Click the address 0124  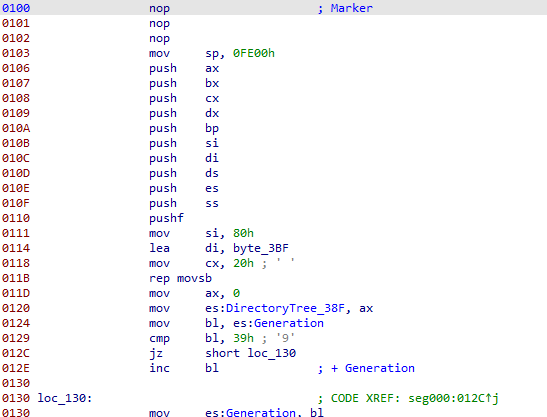coord(16,323)
